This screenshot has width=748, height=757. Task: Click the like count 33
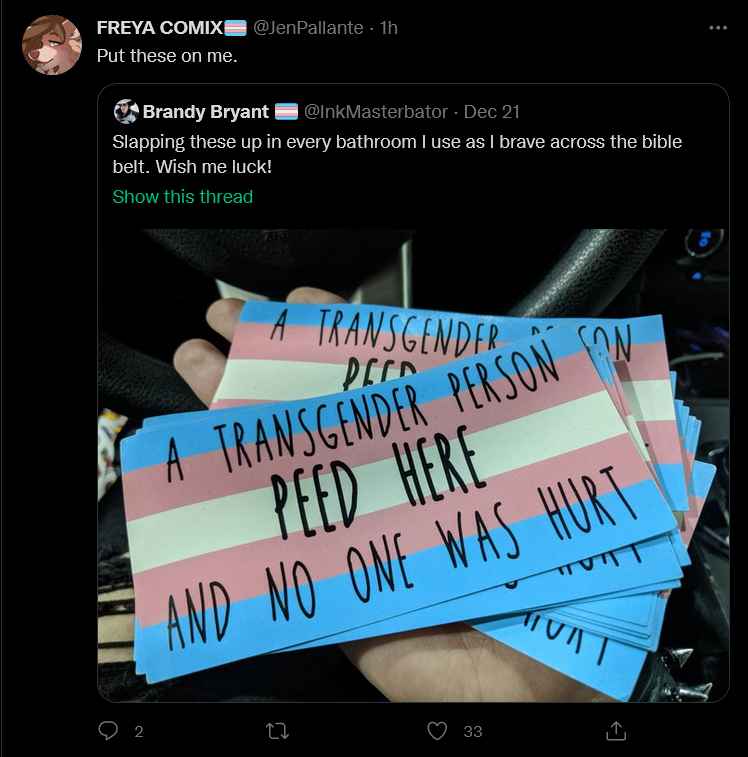[473, 731]
